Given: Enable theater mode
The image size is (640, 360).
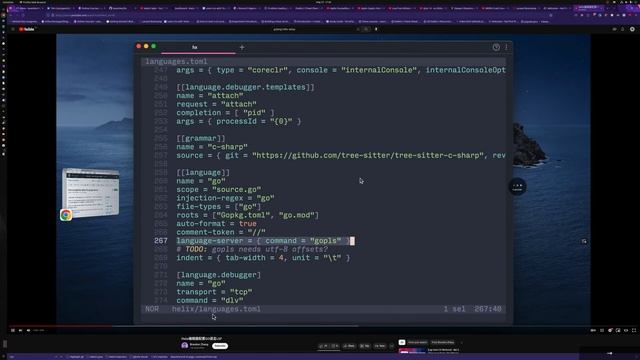Looking at the screenshot, I should [x=626, y=330].
